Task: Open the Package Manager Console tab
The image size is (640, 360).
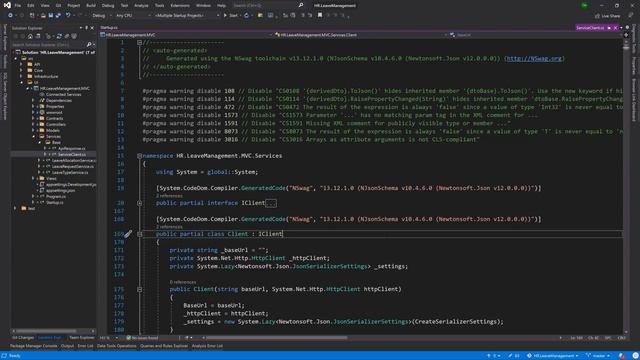Action: coord(33,346)
